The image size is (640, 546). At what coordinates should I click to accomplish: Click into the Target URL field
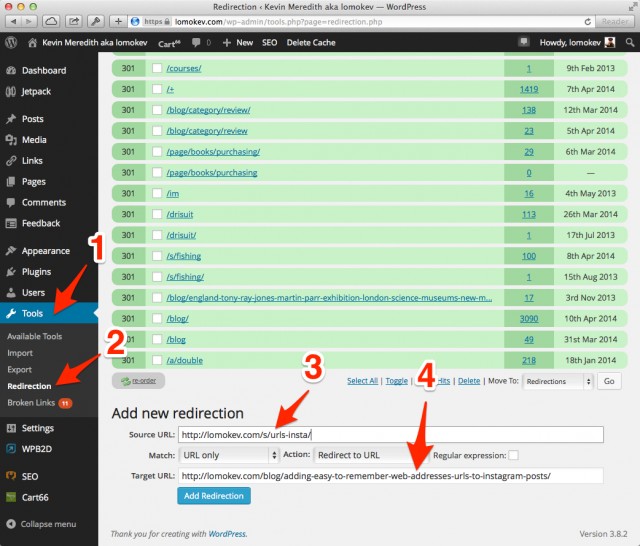tap(391, 476)
